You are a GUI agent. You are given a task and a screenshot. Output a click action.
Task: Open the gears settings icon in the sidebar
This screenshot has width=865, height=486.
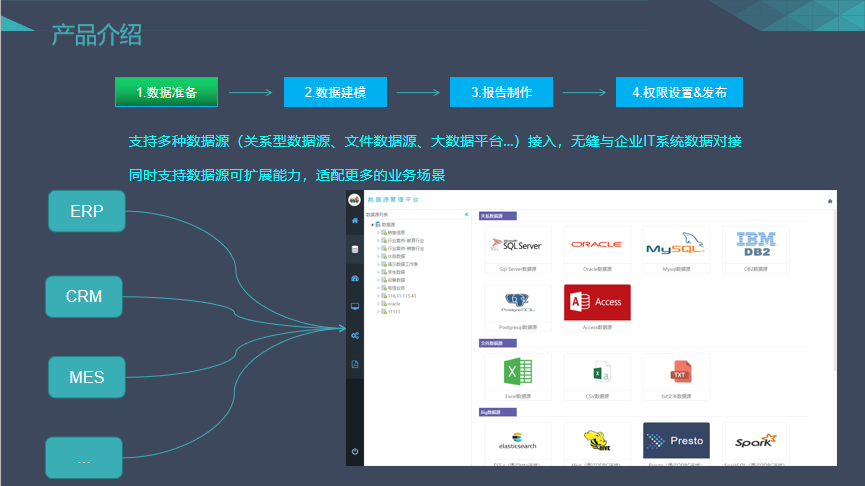[355, 335]
